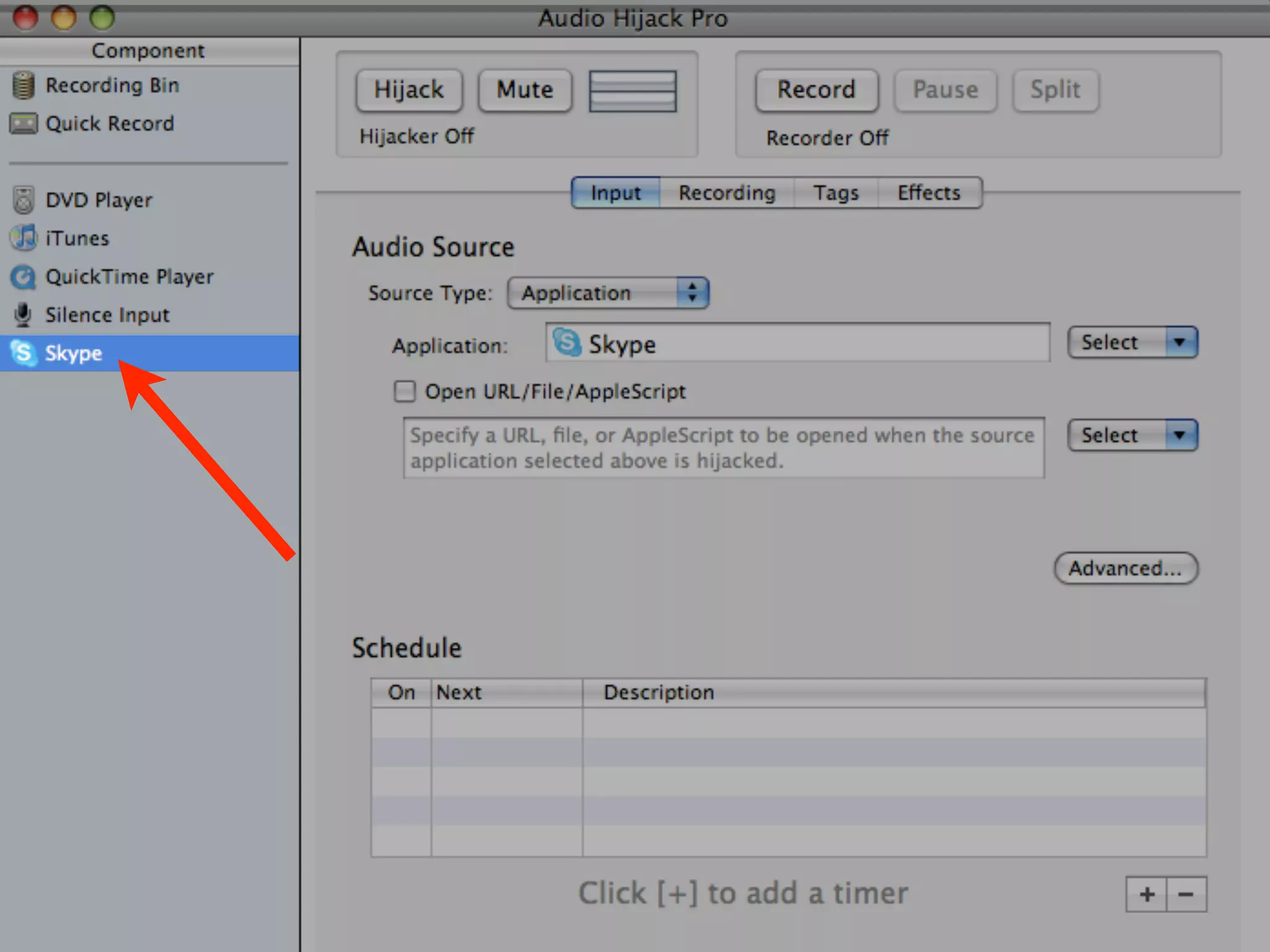Click the Source Type label
The width and height of the screenshot is (1270, 952).
430,293
